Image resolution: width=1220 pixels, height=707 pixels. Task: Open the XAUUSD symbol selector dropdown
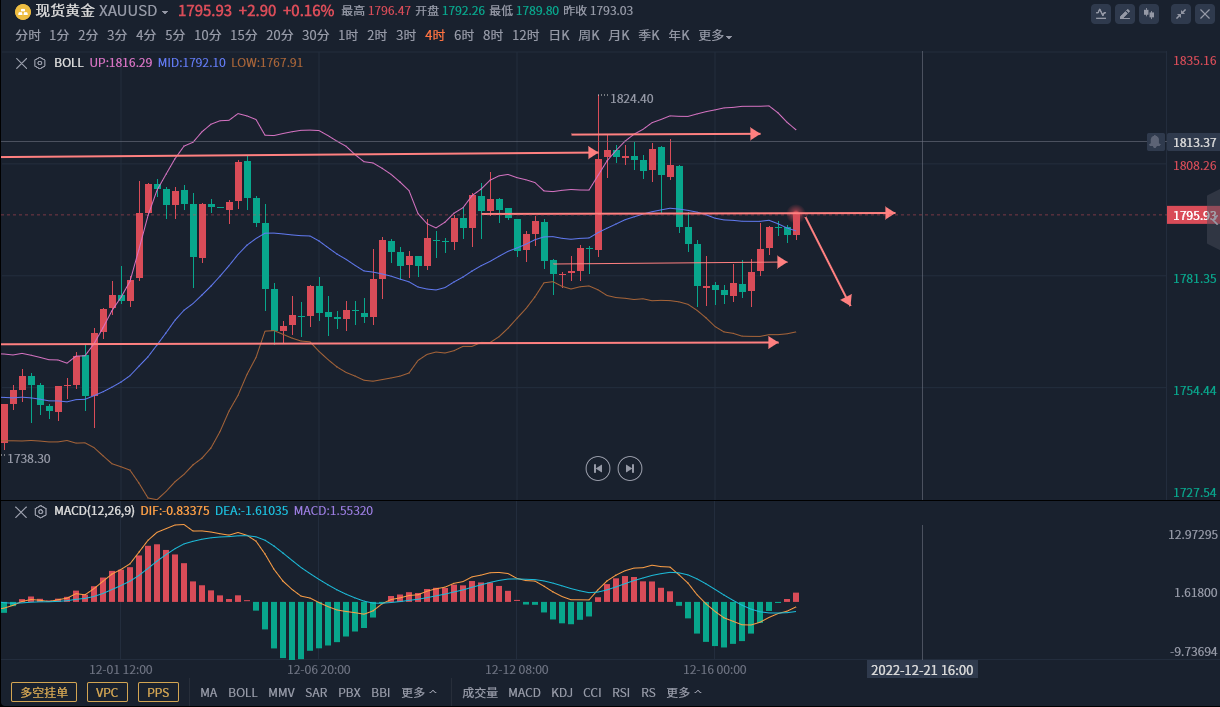pos(133,11)
